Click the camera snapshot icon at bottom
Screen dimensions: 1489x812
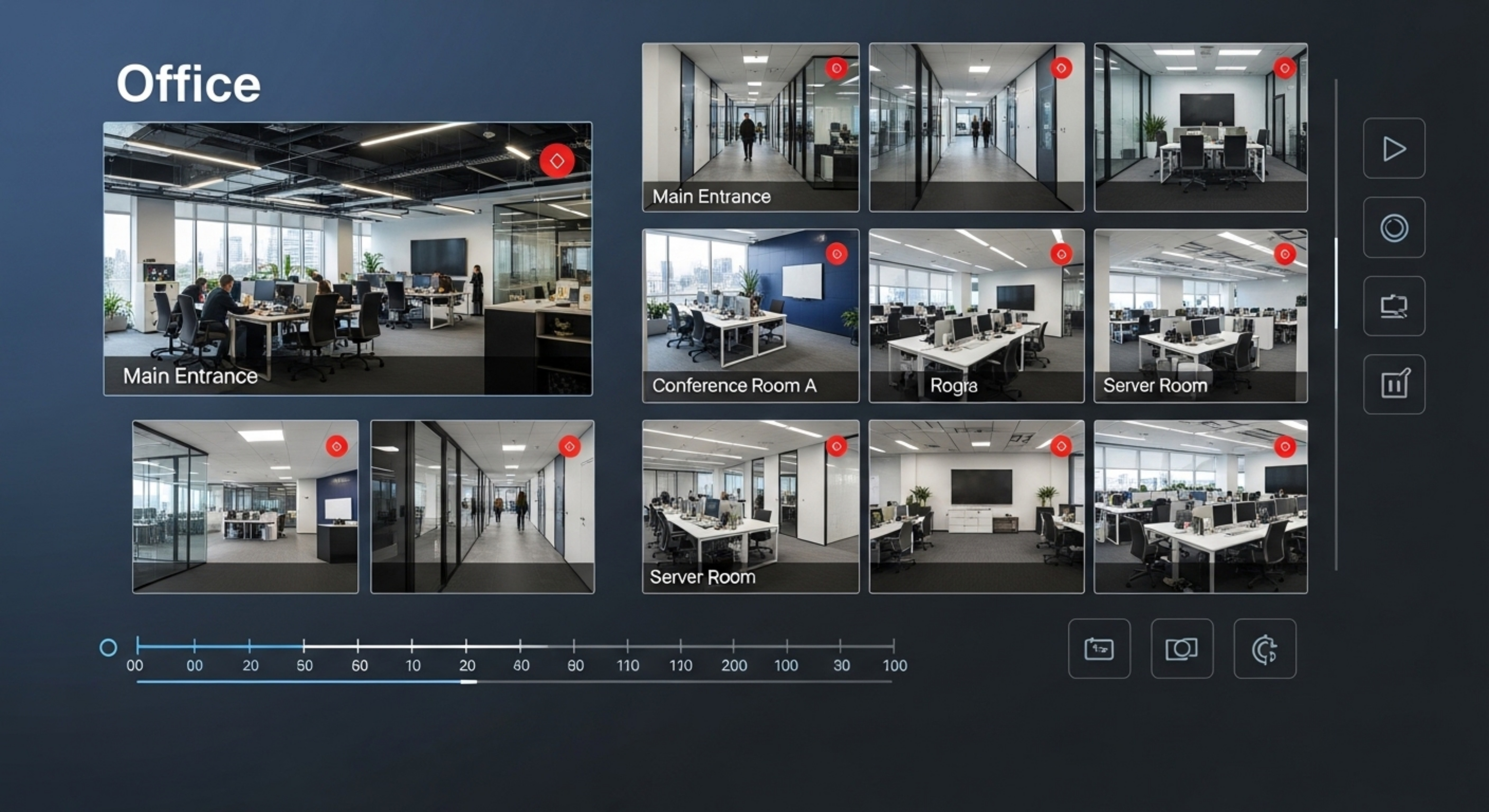click(1181, 648)
